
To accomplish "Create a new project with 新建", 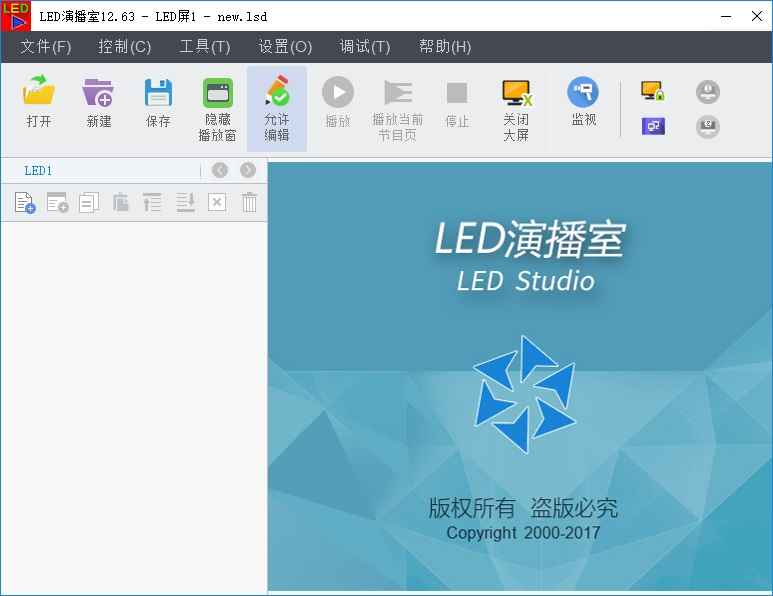I will 98,102.
